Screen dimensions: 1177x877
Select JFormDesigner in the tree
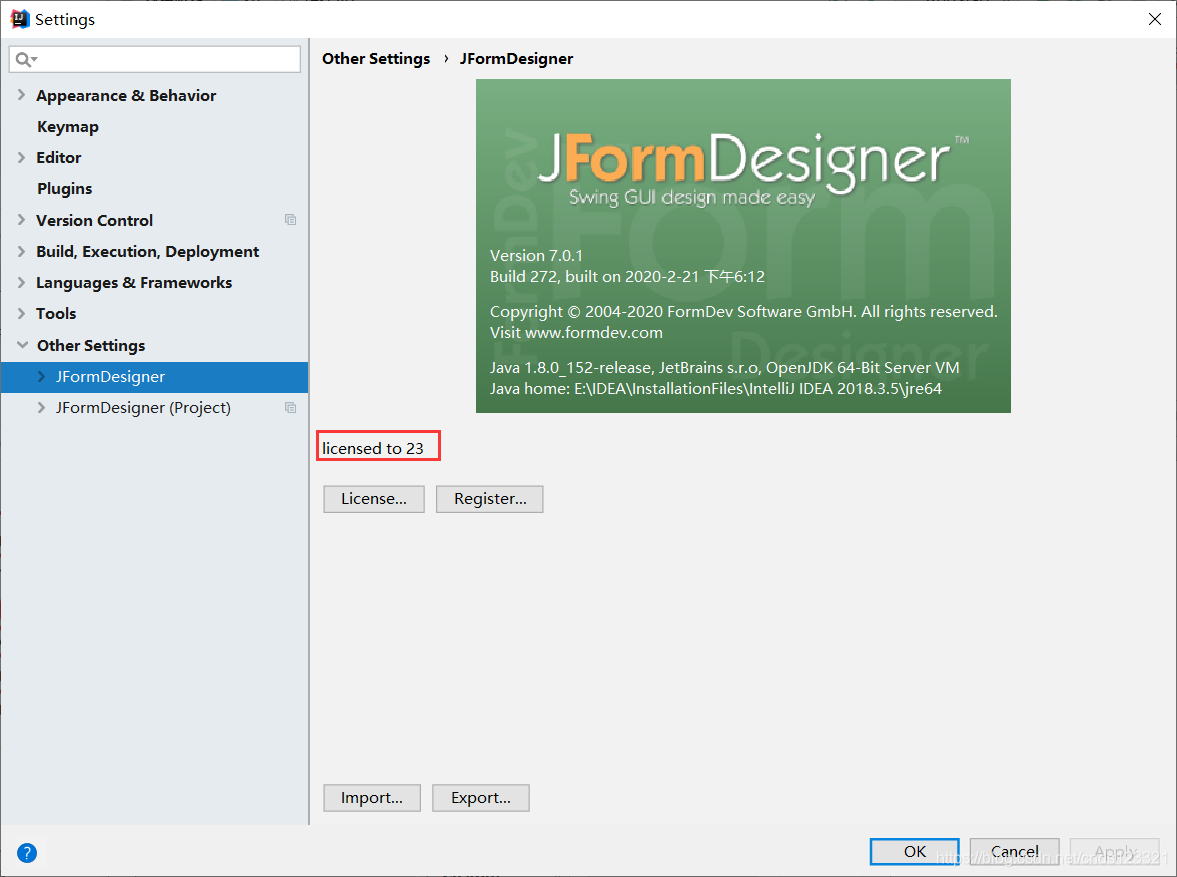pyautogui.click(x=110, y=377)
